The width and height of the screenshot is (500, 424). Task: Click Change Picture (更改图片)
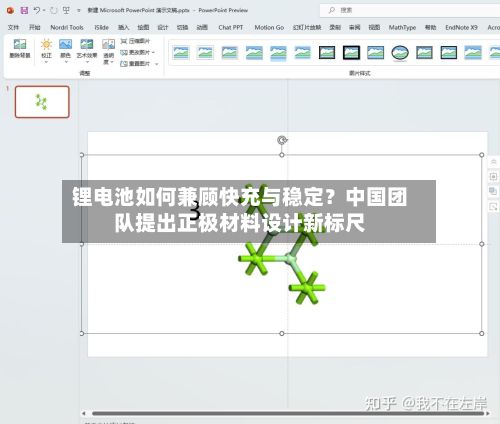(135, 52)
